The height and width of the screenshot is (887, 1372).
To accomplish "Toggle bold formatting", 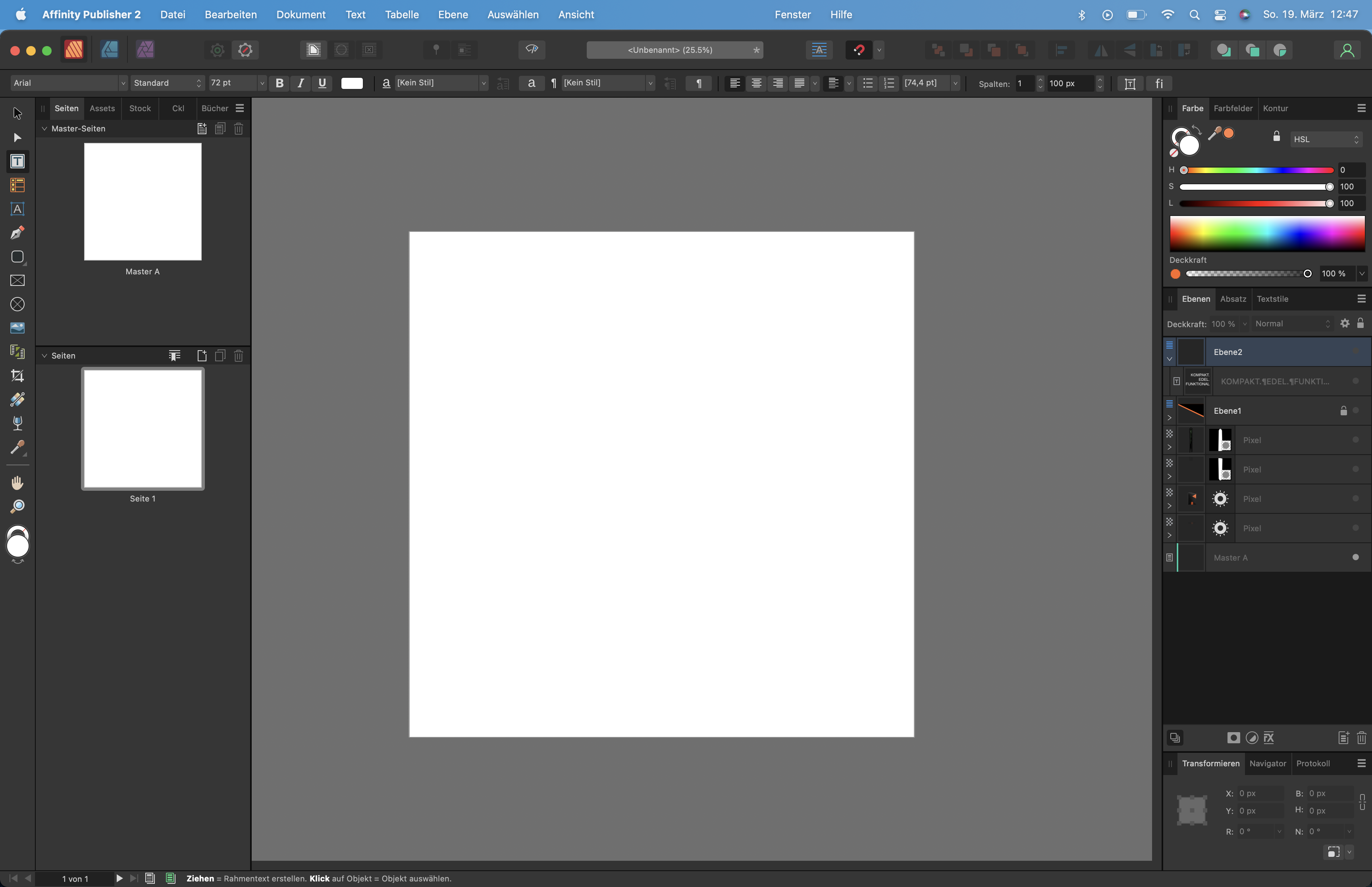I will [279, 83].
